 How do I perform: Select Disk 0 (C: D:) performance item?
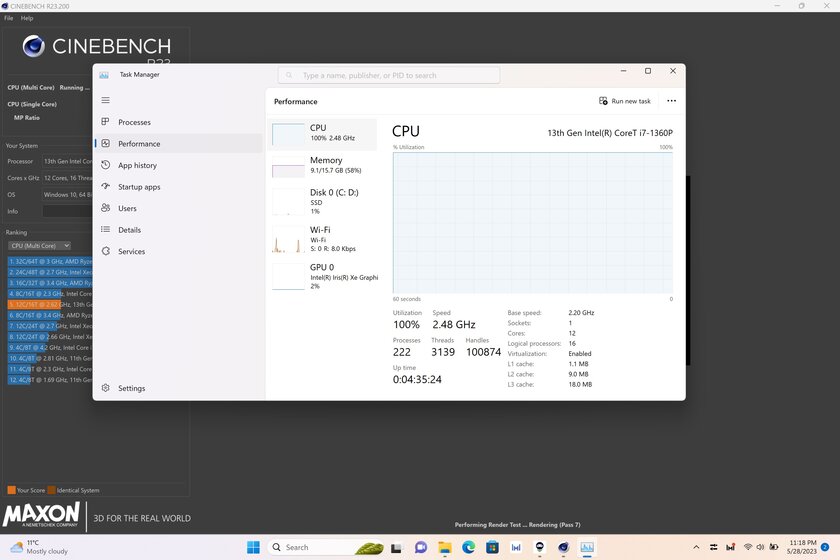(322, 201)
